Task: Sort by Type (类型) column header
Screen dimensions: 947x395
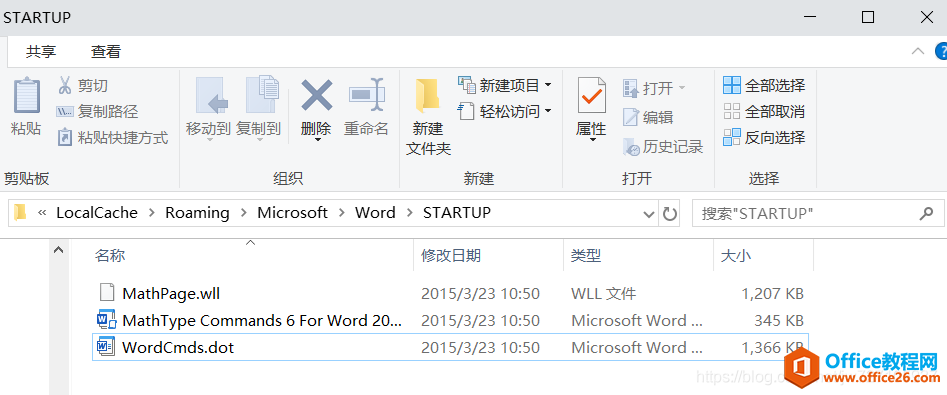Action: 586,255
